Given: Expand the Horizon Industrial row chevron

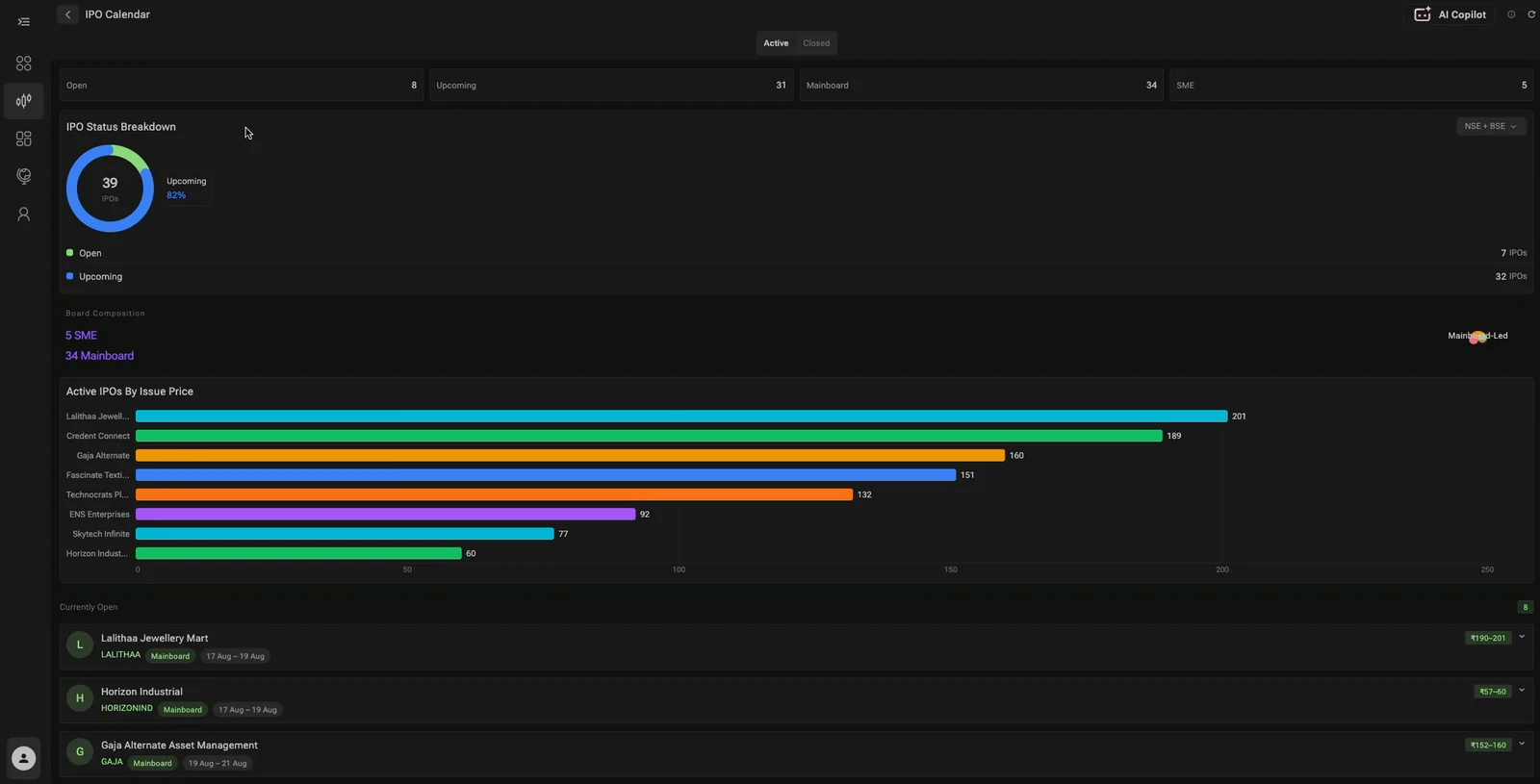Looking at the screenshot, I should point(1522,691).
